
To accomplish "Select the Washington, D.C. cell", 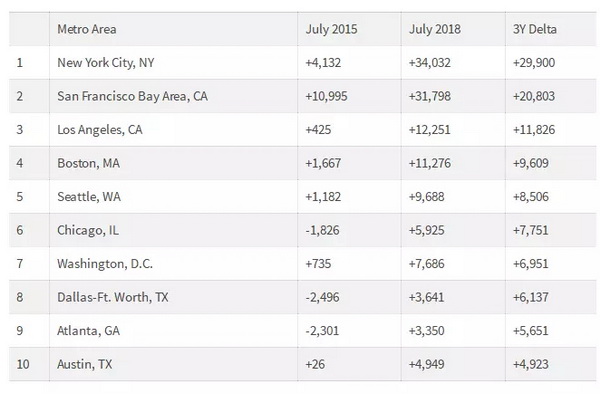I will 173,264.
